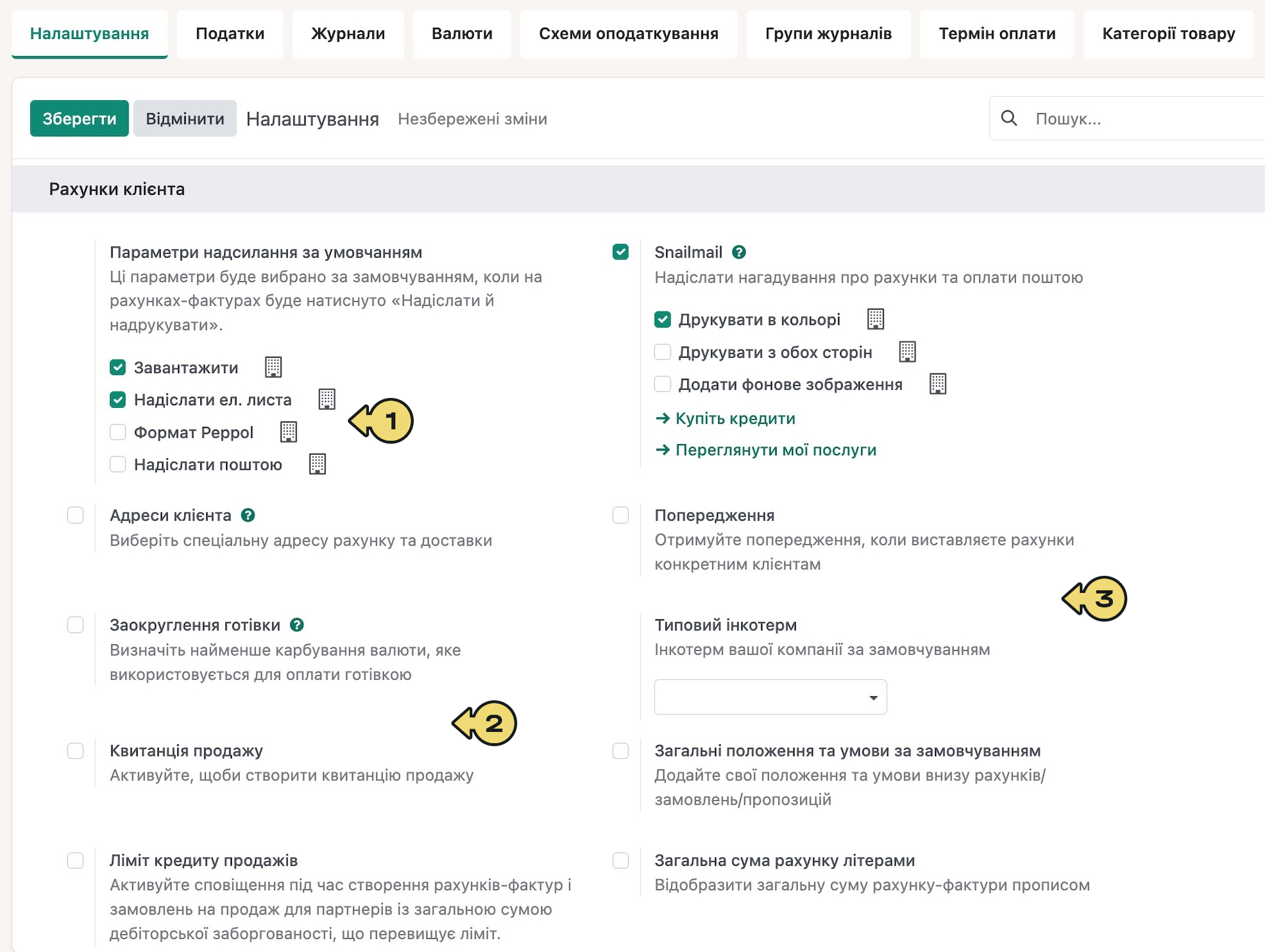Open the Групи журналів tab

828,34
